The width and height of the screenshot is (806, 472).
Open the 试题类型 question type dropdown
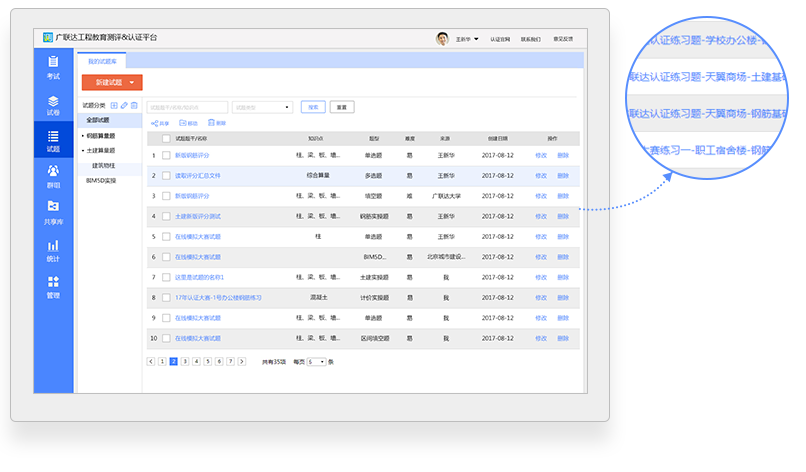(x=262, y=106)
